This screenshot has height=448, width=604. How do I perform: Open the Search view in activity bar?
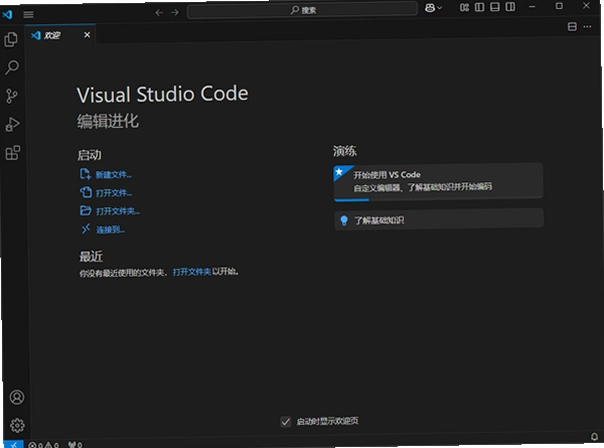coord(12,67)
